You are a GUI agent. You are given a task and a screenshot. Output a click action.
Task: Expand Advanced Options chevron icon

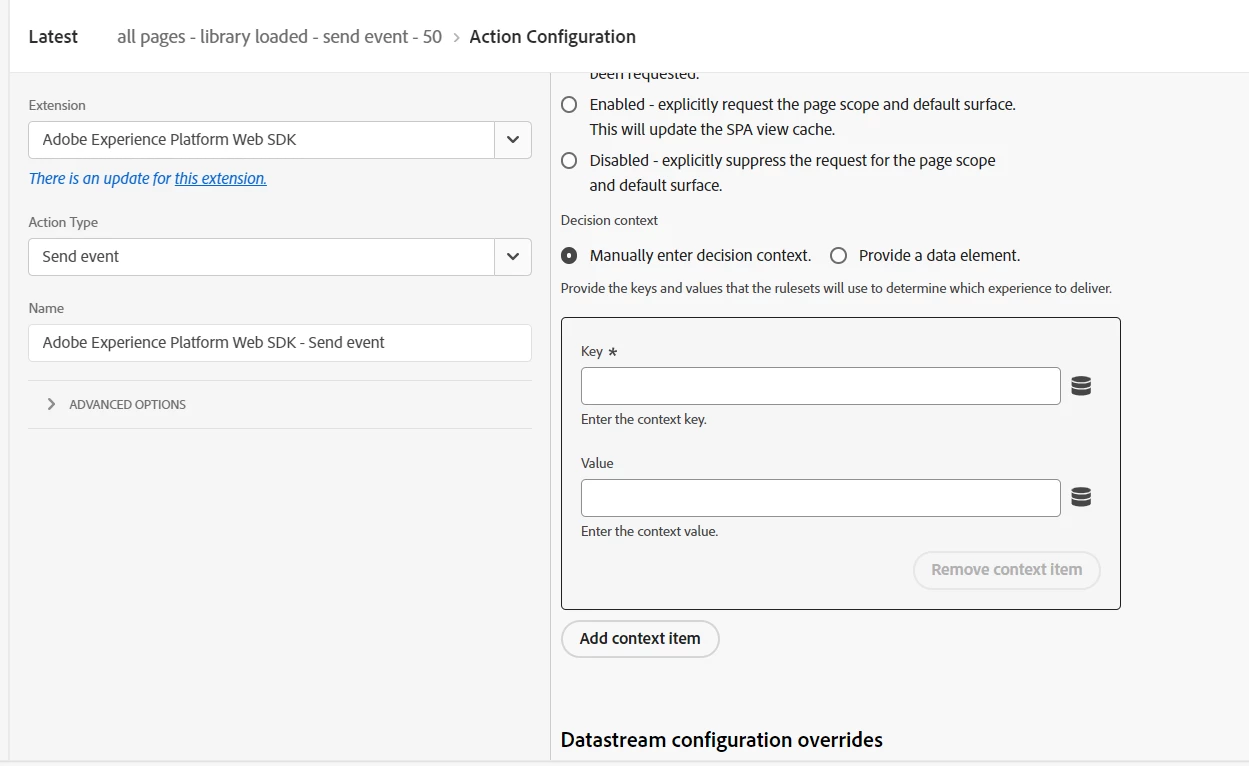[51, 404]
